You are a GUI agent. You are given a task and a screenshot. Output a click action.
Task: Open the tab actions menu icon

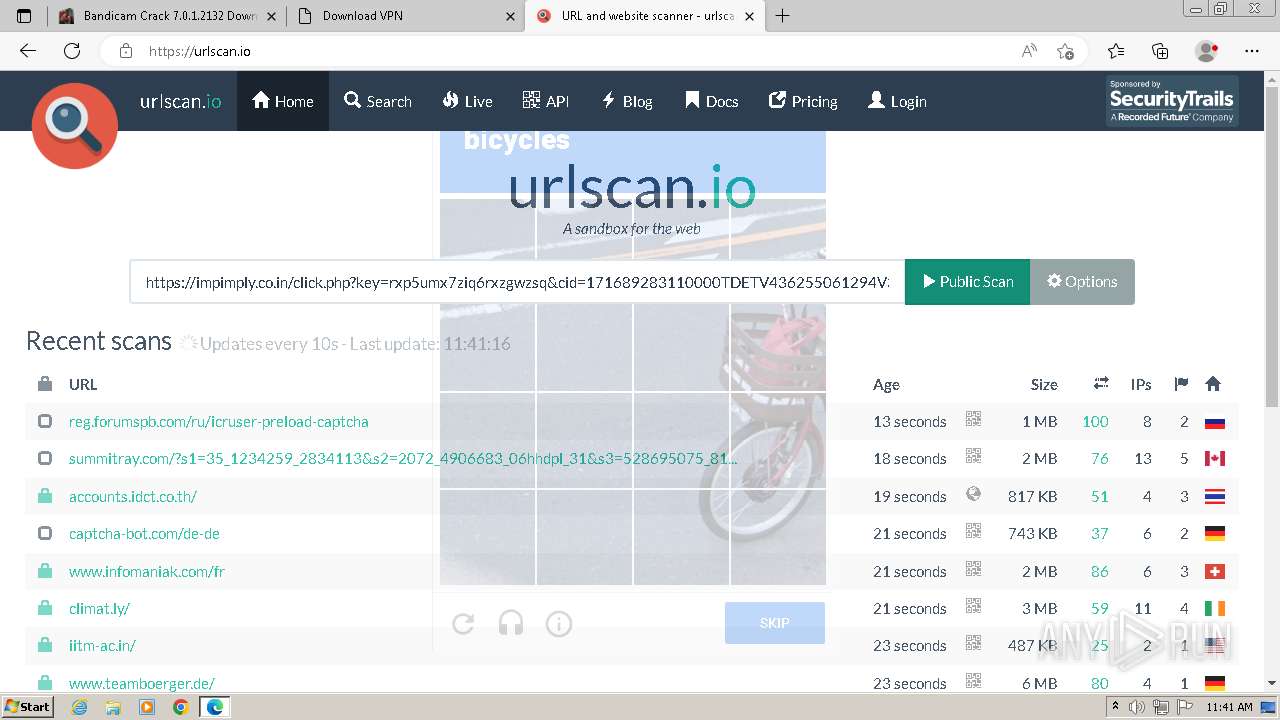pos(24,16)
